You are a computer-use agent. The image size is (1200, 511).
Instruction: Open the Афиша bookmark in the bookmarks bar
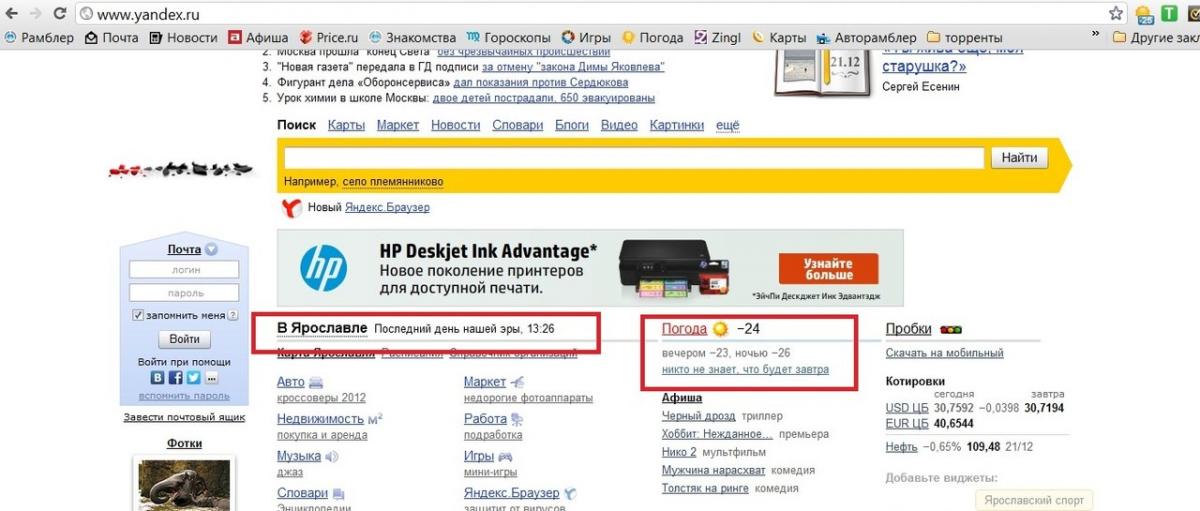click(x=258, y=37)
